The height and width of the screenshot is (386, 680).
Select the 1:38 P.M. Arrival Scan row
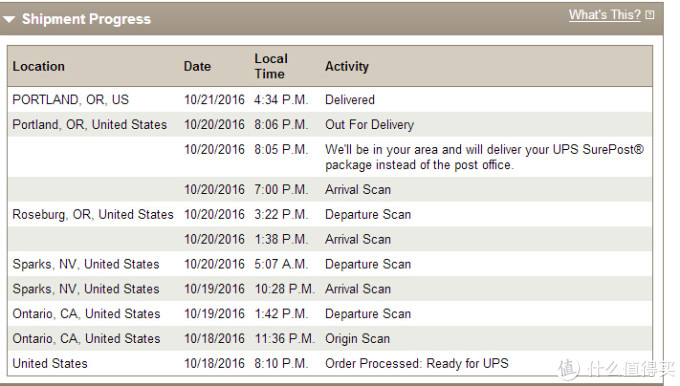pos(330,239)
